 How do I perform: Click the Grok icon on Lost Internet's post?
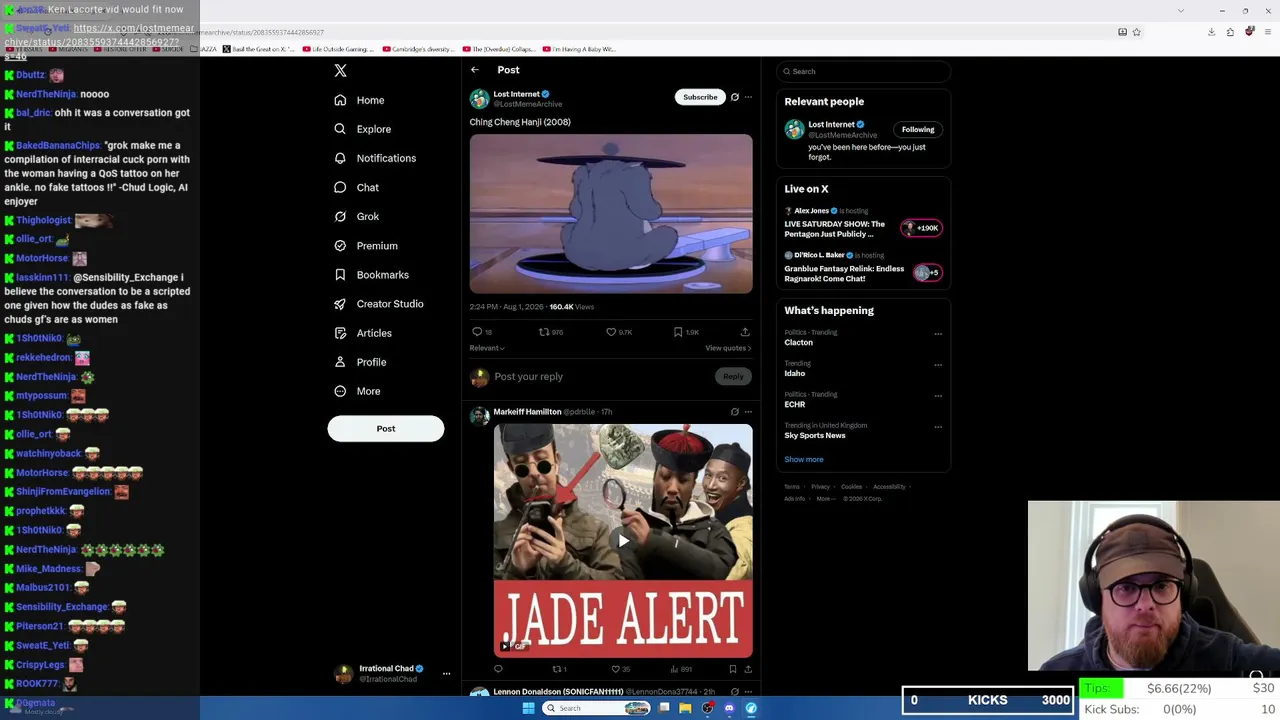735,97
